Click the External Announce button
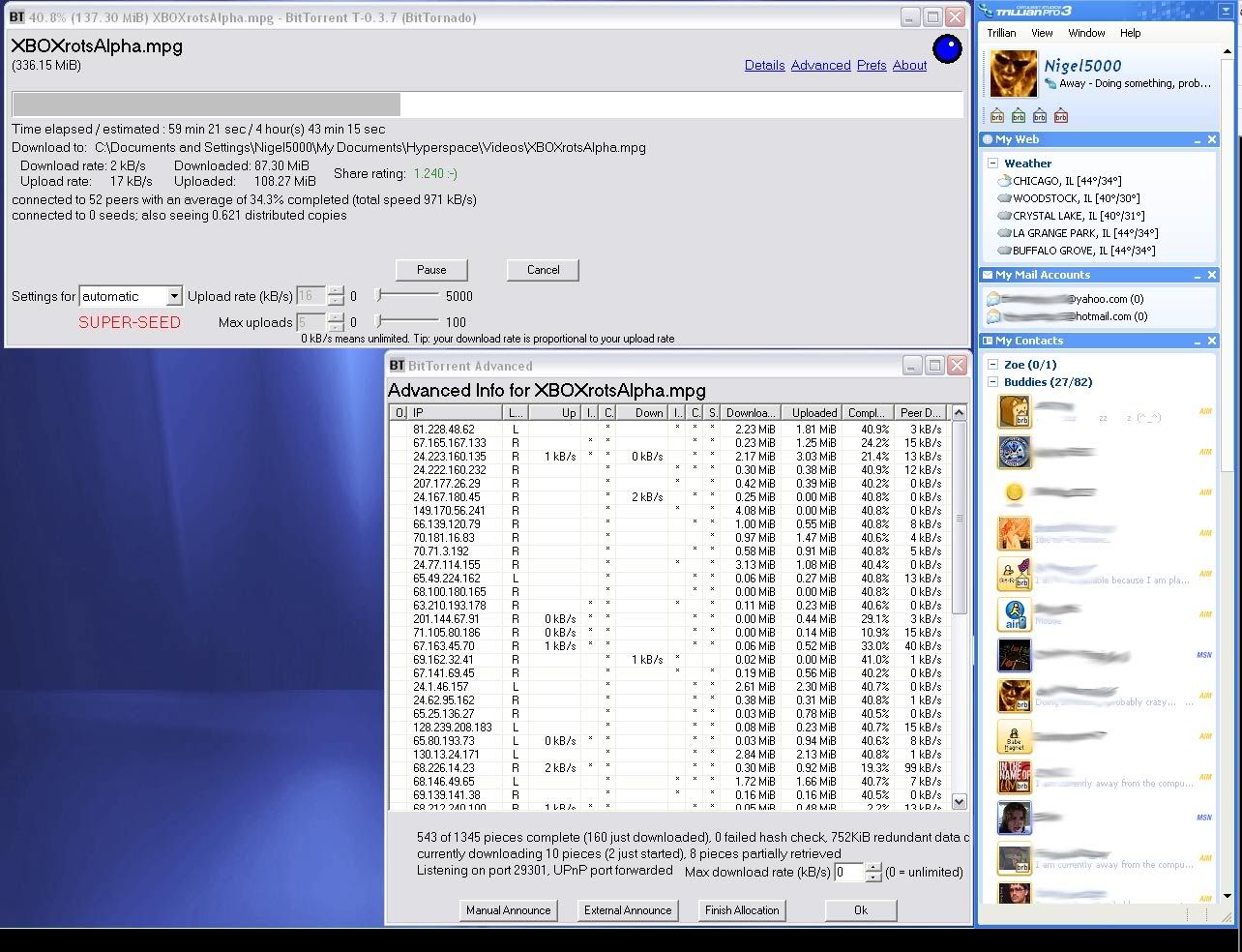The height and width of the screenshot is (952, 1242). click(x=628, y=910)
